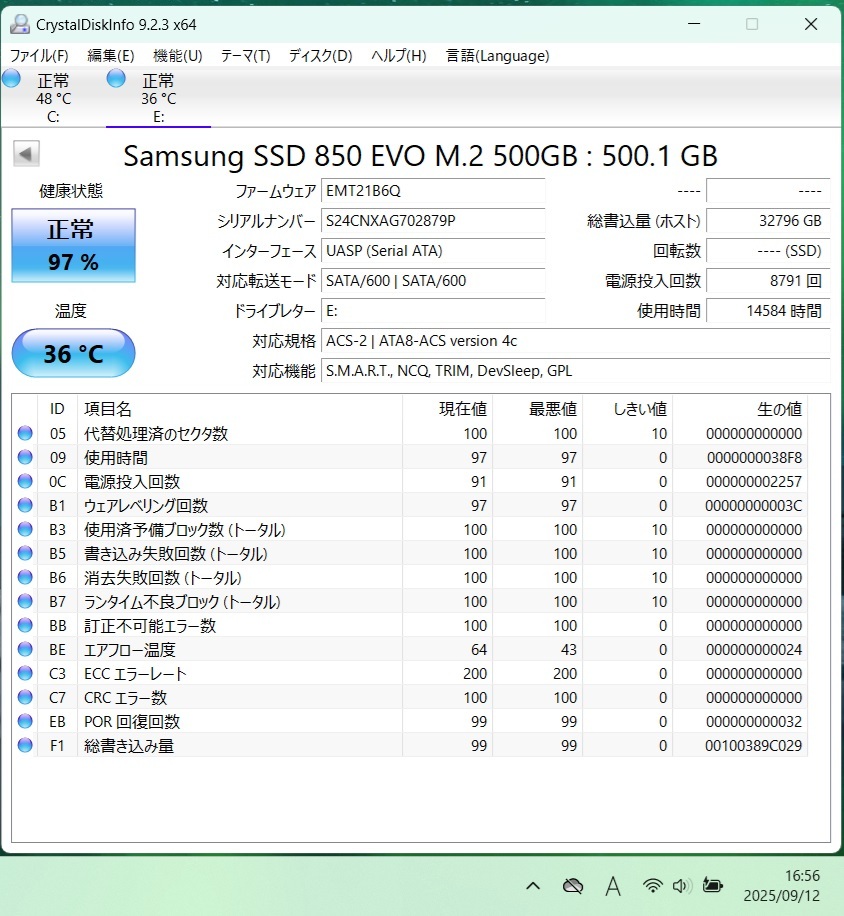Screen dimensions: 844x916
Task: Click disk title Samsung SSD 850 EVO M.2
Action: tap(421, 156)
